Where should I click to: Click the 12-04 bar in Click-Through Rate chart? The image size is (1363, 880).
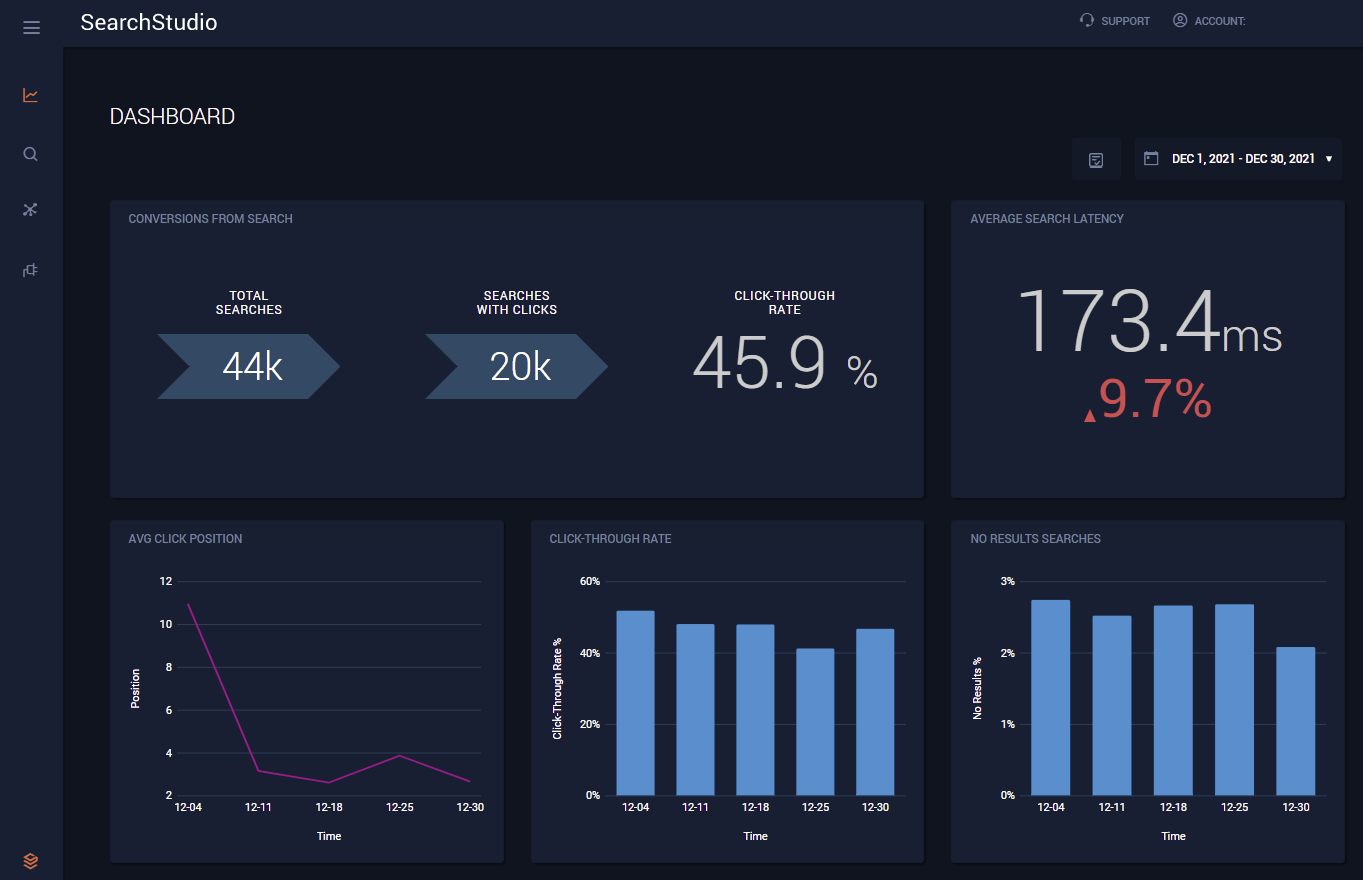point(636,703)
